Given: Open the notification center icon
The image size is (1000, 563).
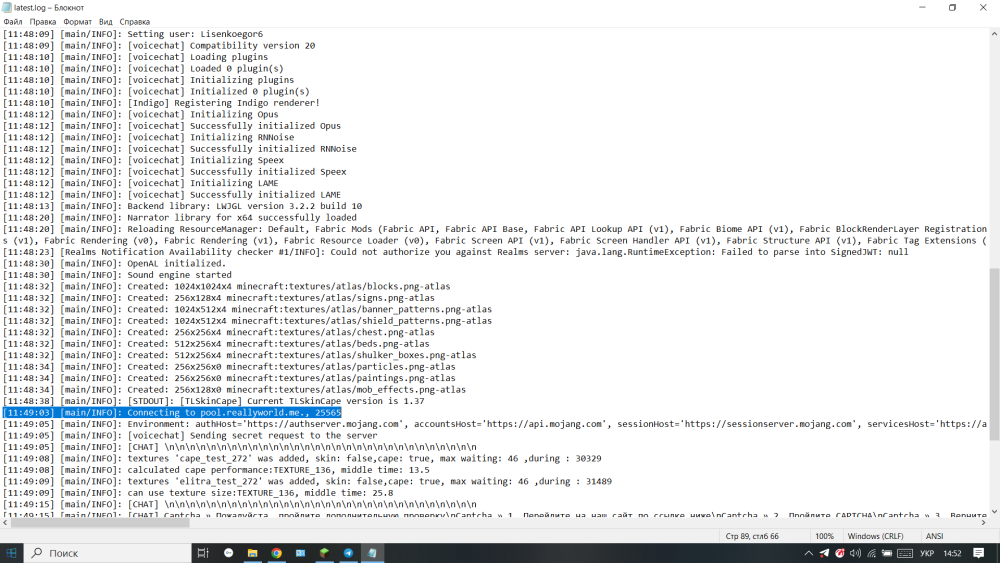Looking at the screenshot, I should point(979,553).
